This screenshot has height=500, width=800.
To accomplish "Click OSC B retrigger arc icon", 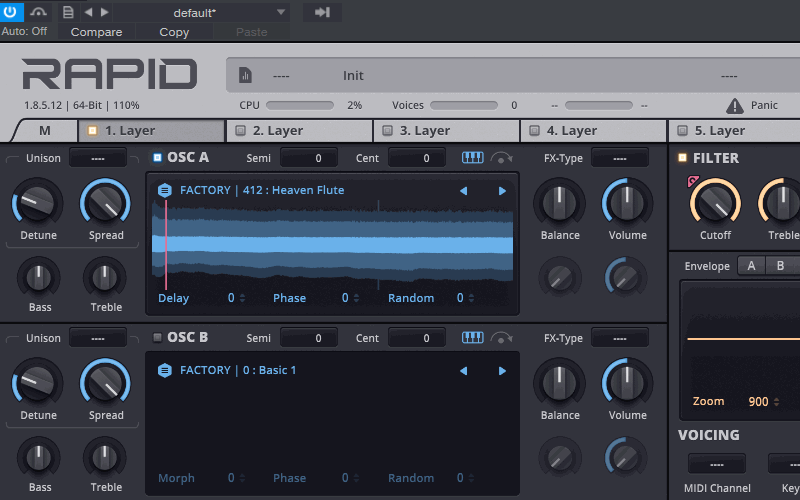I will coord(501,338).
